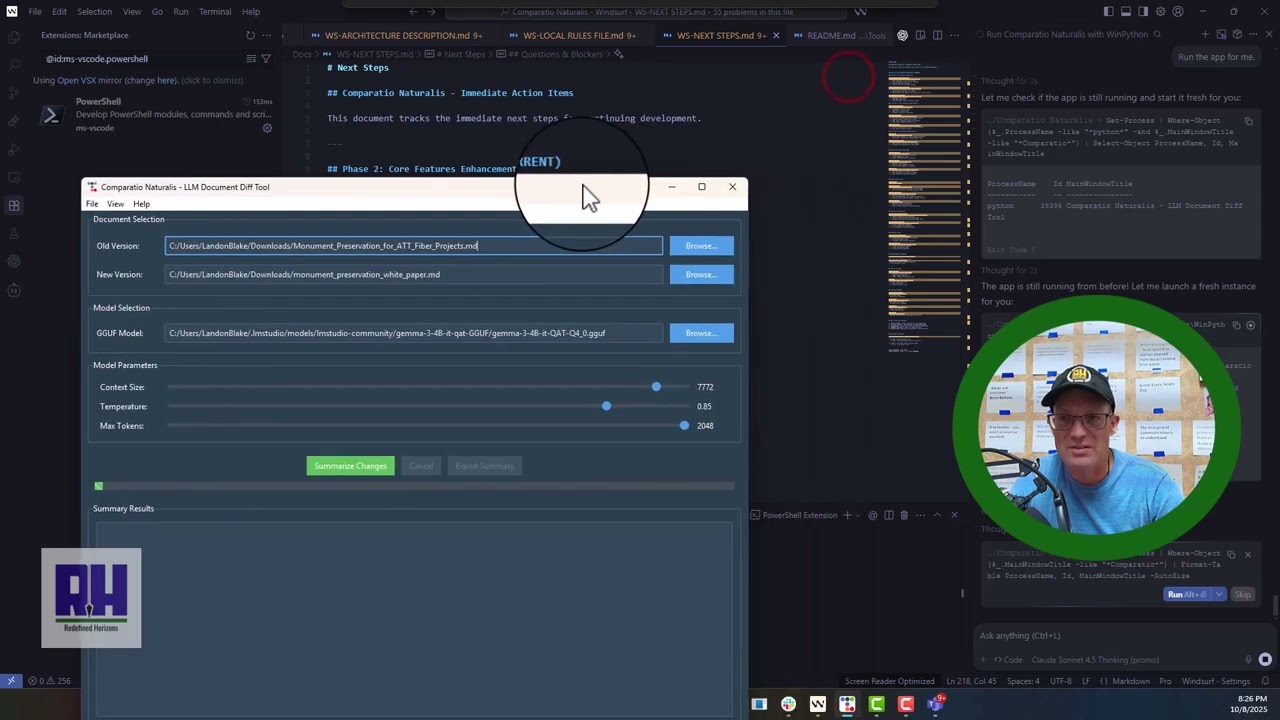This screenshot has width=1280, height=720.
Task: Split the editor to the right
Action: (937, 35)
